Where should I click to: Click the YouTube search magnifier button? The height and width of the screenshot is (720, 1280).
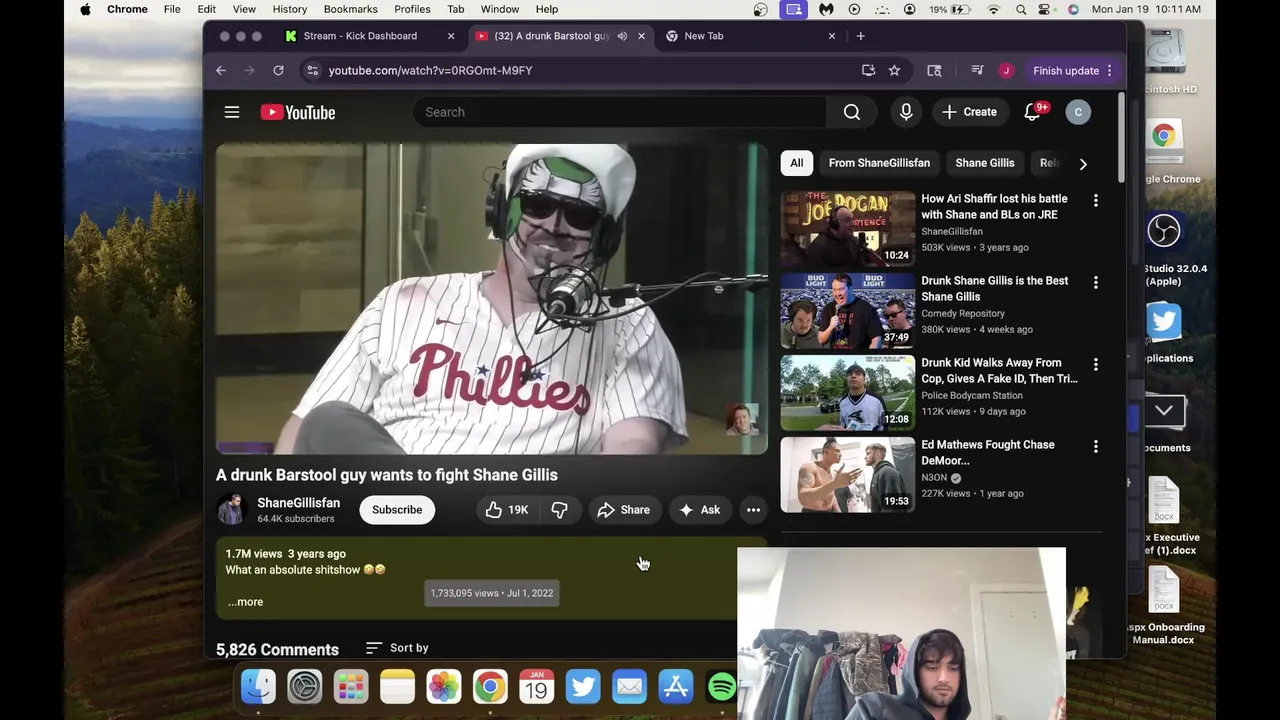click(852, 112)
